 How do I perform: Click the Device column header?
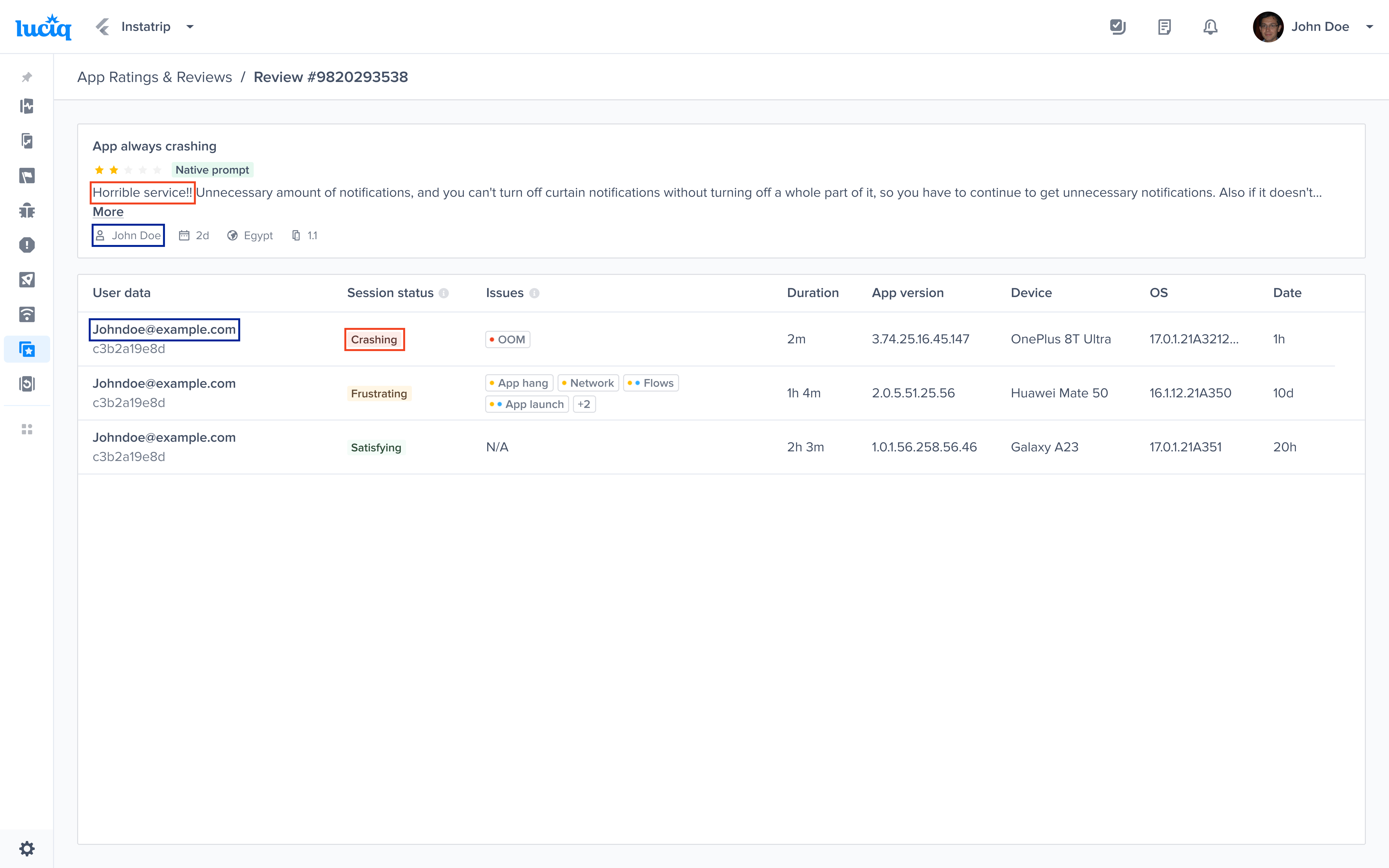click(1031, 293)
